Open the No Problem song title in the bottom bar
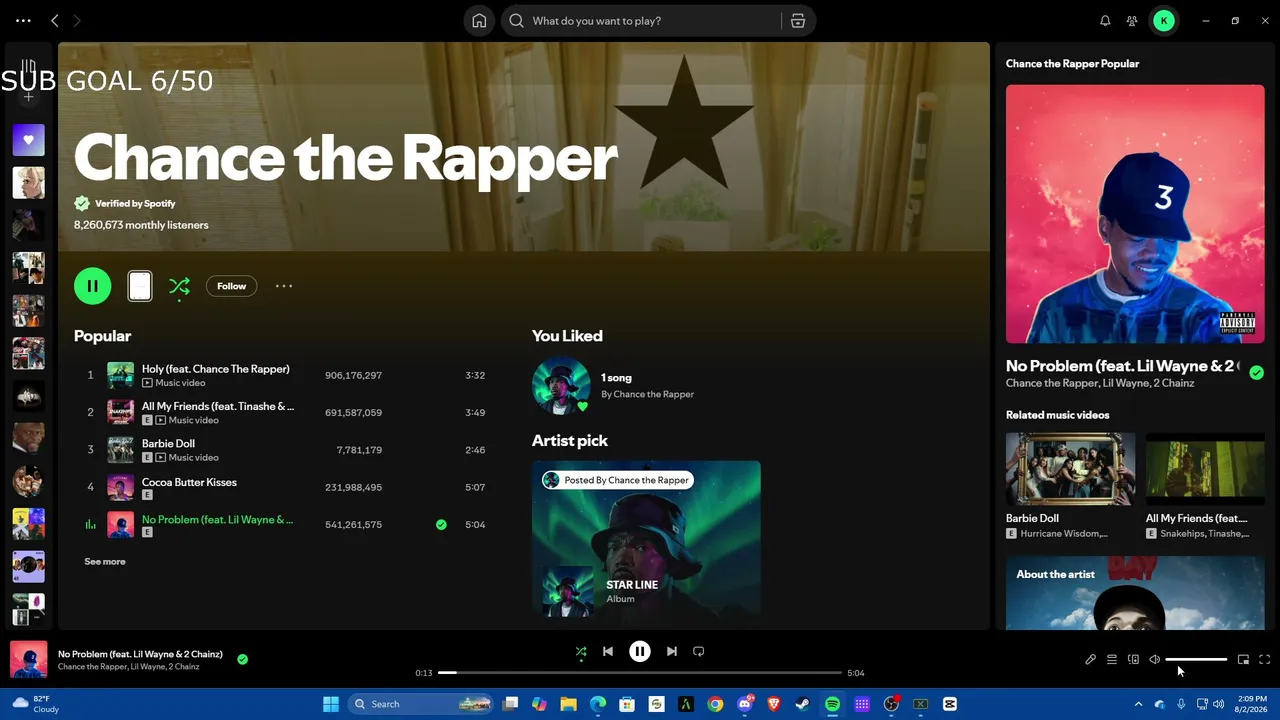The image size is (1280, 720). coord(140,654)
